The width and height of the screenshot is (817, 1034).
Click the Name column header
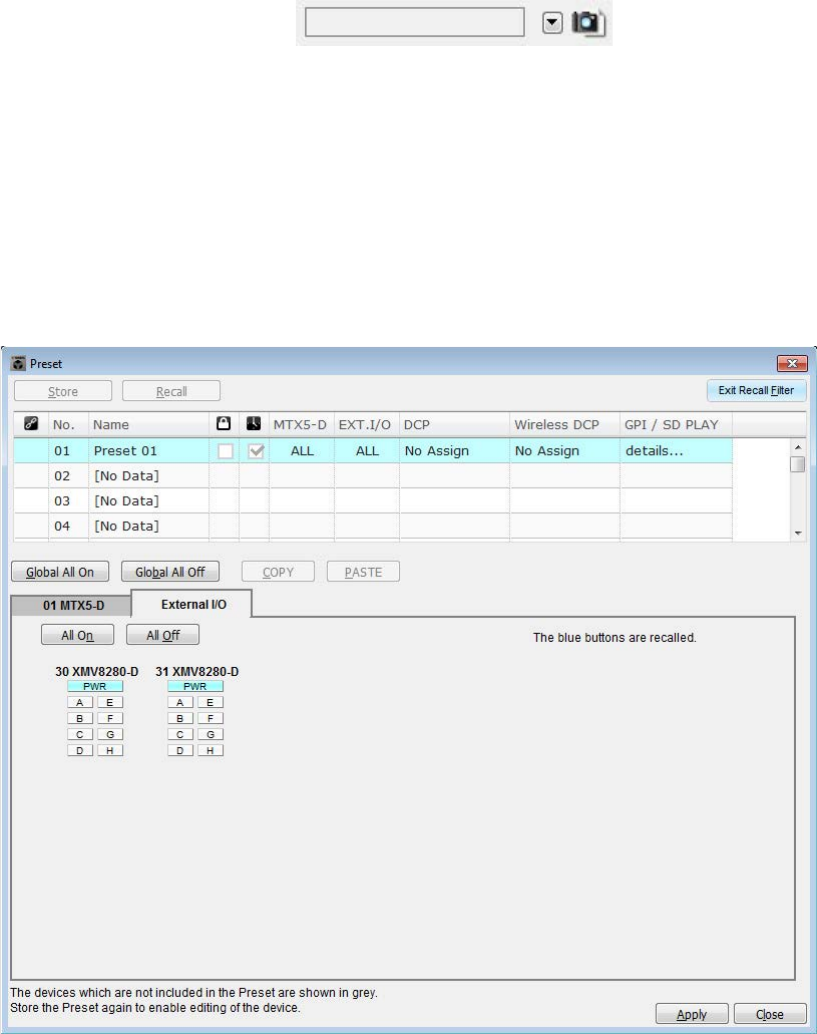(149, 424)
